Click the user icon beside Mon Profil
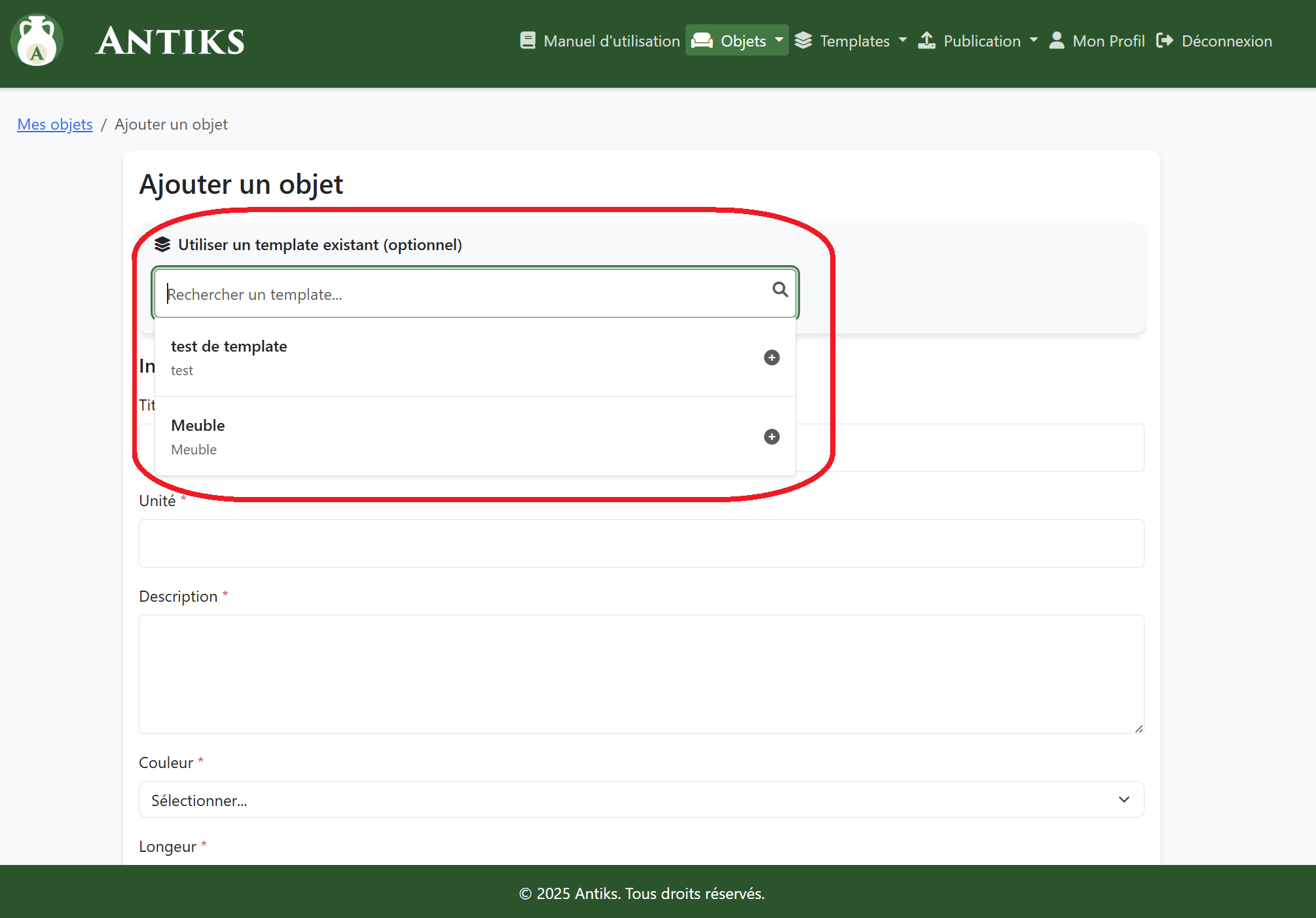The width and height of the screenshot is (1316, 918). (1057, 41)
